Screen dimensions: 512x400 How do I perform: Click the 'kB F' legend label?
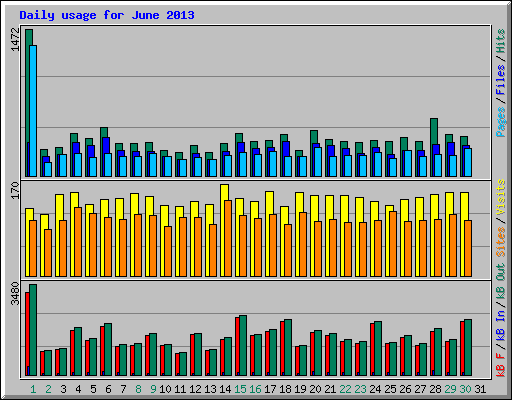tap(501, 365)
